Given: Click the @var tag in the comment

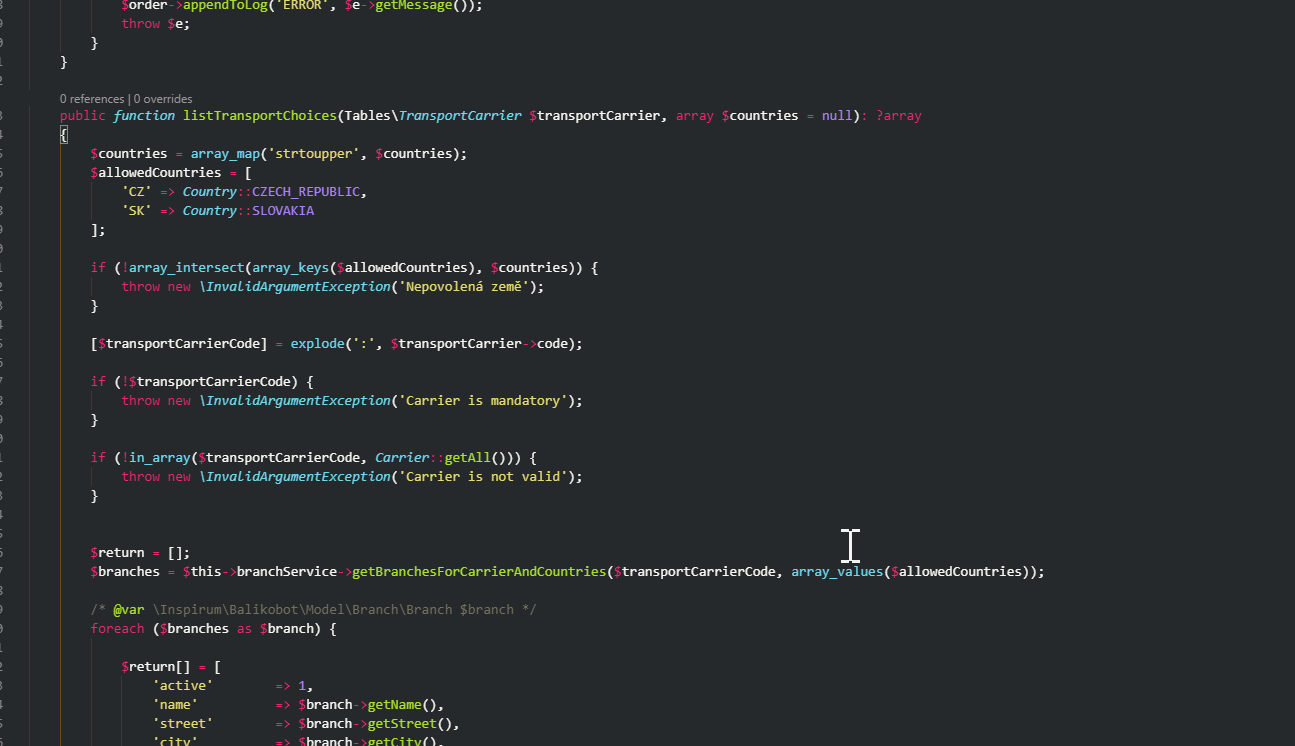Looking at the screenshot, I should (129, 610).
